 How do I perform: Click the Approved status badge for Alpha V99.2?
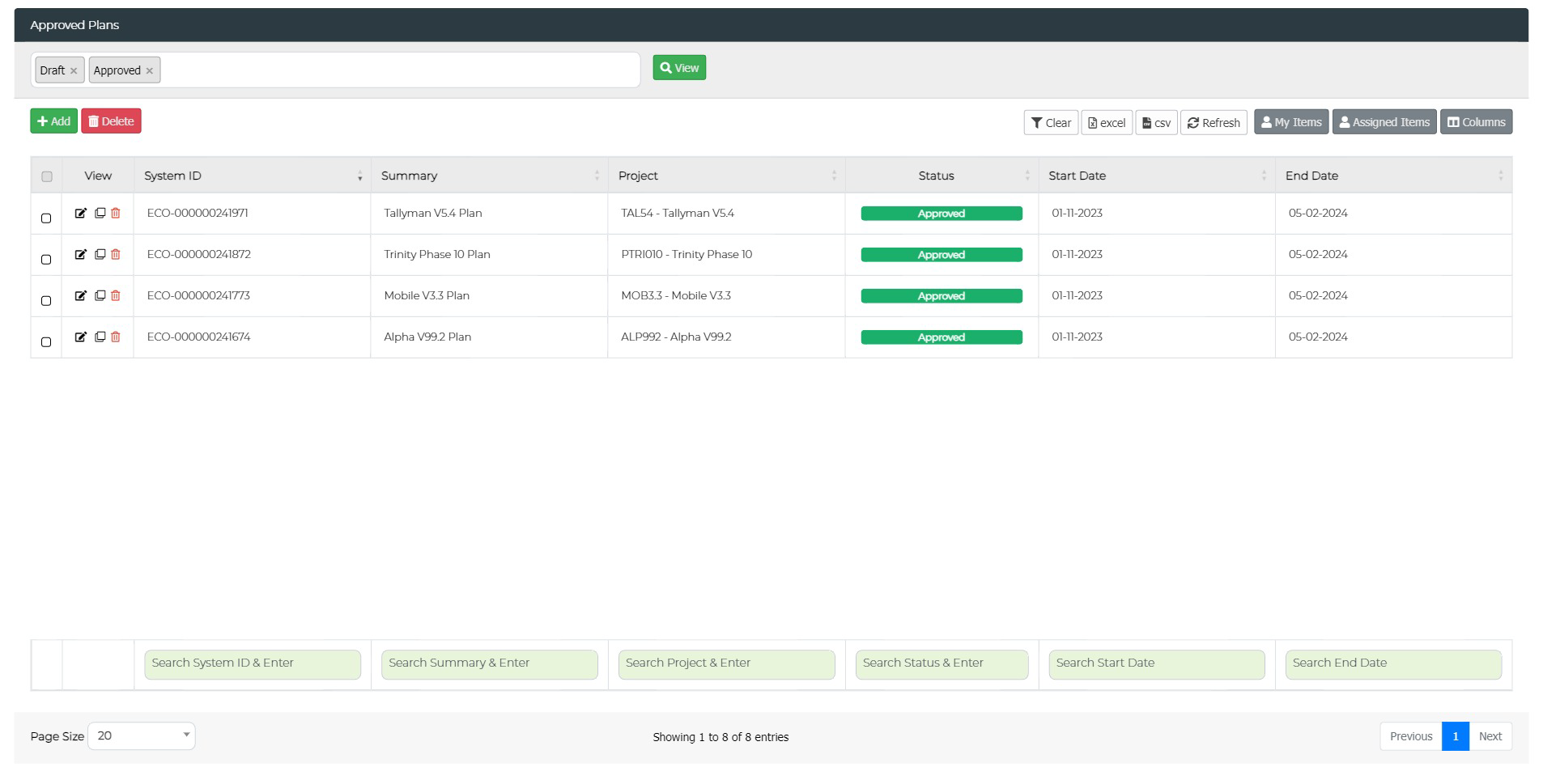(x=942, y=337)
